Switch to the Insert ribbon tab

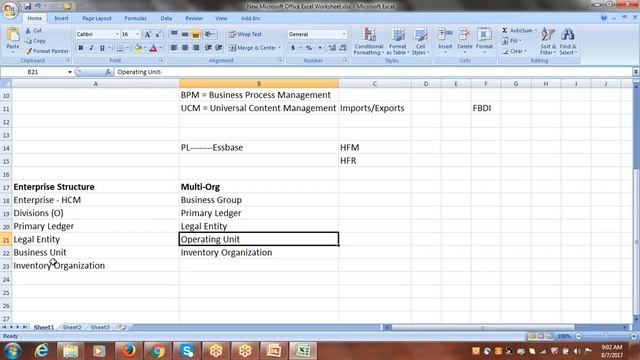coord(62,18)
